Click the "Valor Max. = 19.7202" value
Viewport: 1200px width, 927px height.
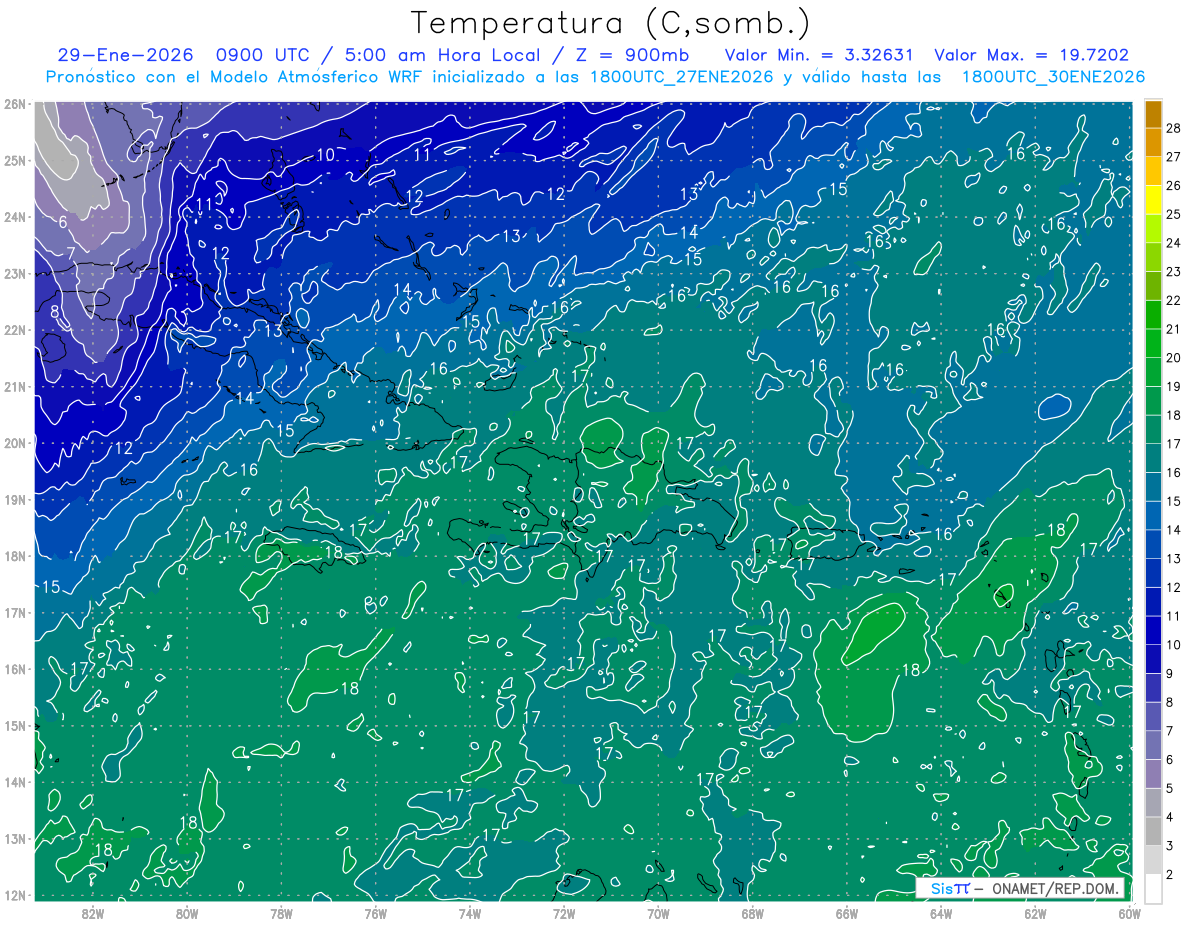[x=1030, y=56]
